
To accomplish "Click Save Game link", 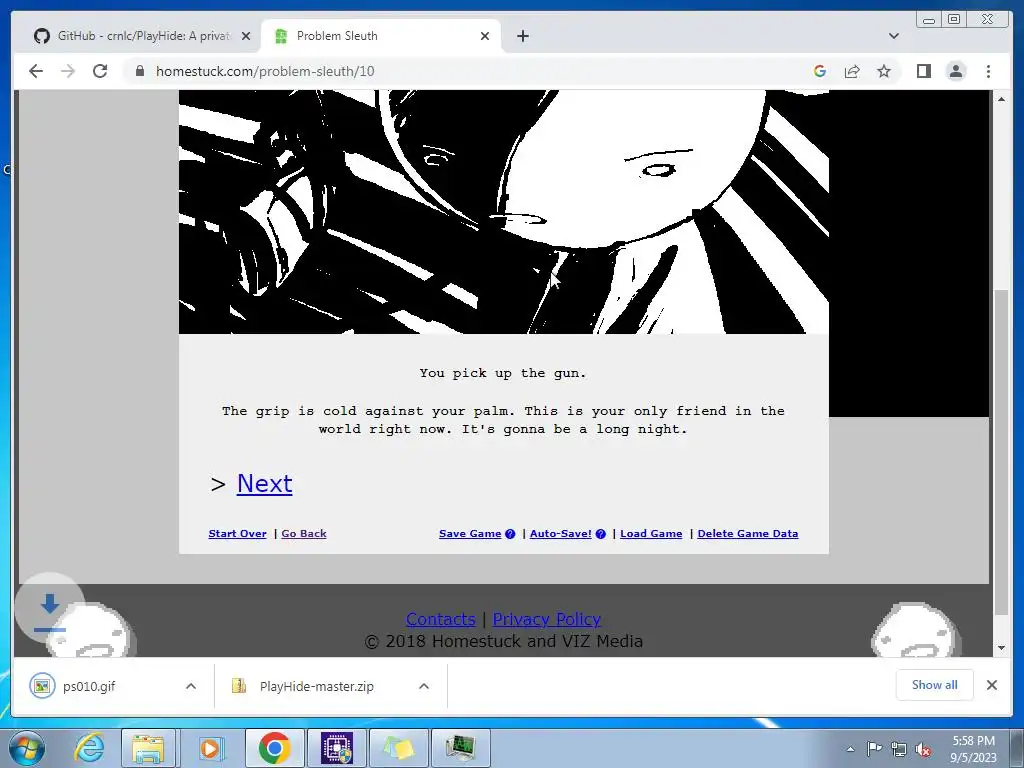I will (x=470, y=534).
